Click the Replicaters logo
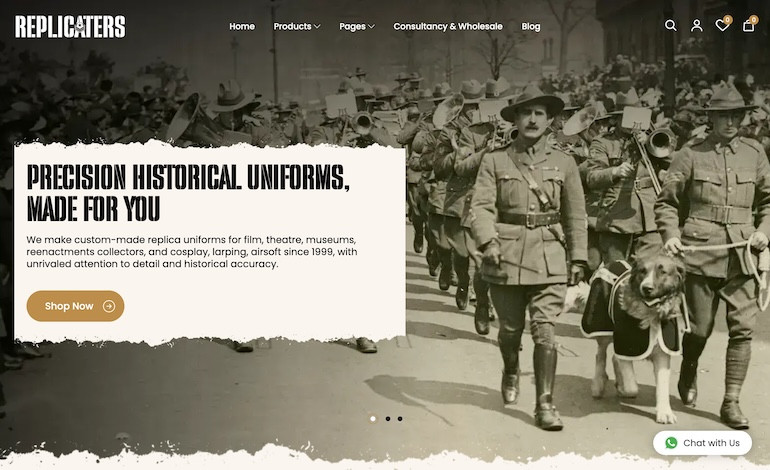The image size is (770, 470). pos(70,27)
